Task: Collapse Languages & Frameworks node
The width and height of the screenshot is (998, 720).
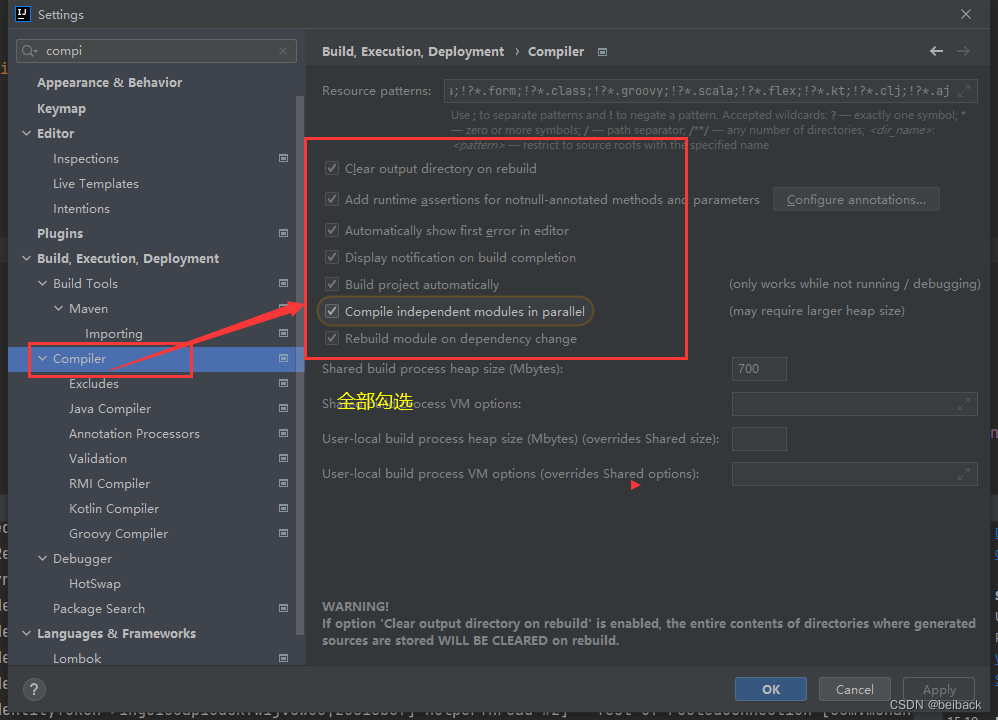Action: point(27,633)
